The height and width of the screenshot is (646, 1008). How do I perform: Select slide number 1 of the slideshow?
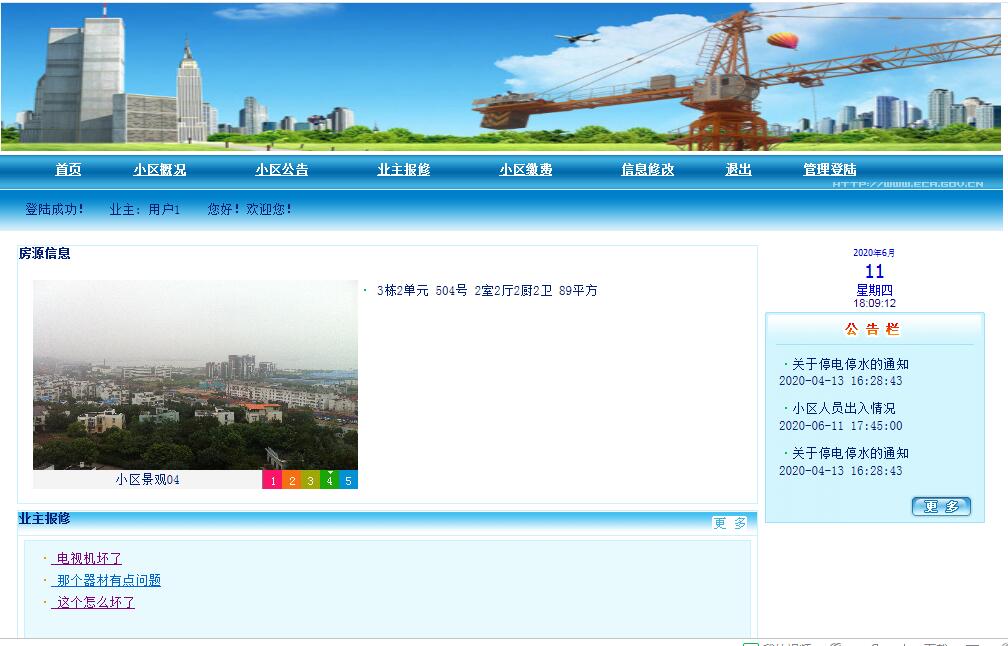pyautogui.click(x=273, y=480)
